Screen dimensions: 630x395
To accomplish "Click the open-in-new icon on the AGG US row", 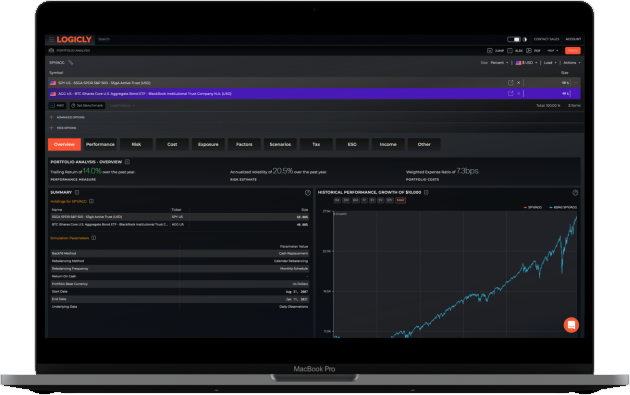I will pyautogui.click(x=511, y=94).
